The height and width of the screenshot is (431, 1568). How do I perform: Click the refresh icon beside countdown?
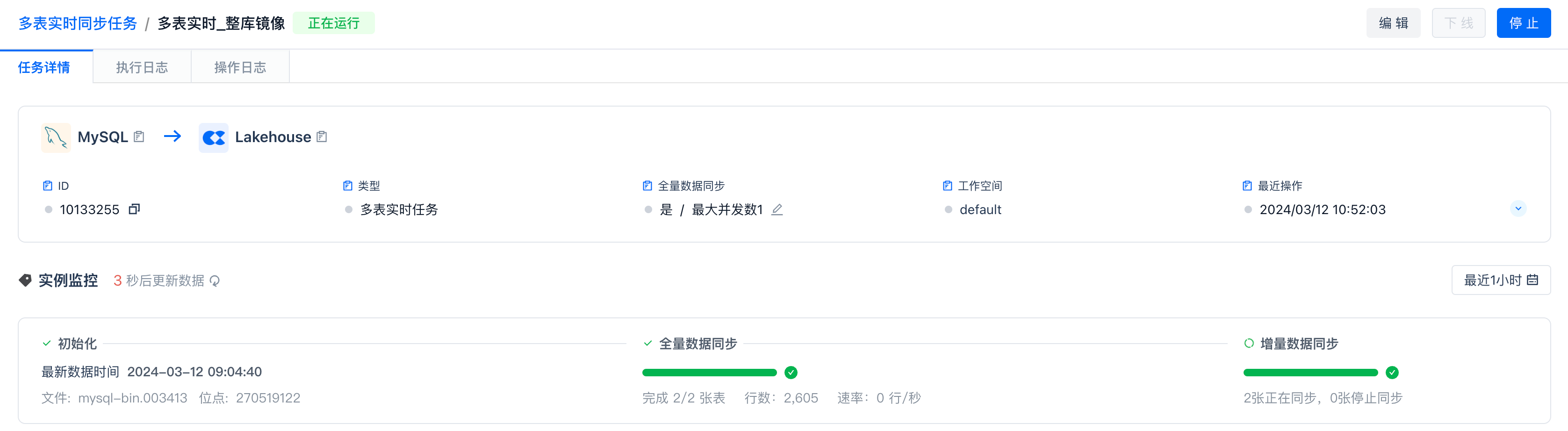[x=215, y=280]
